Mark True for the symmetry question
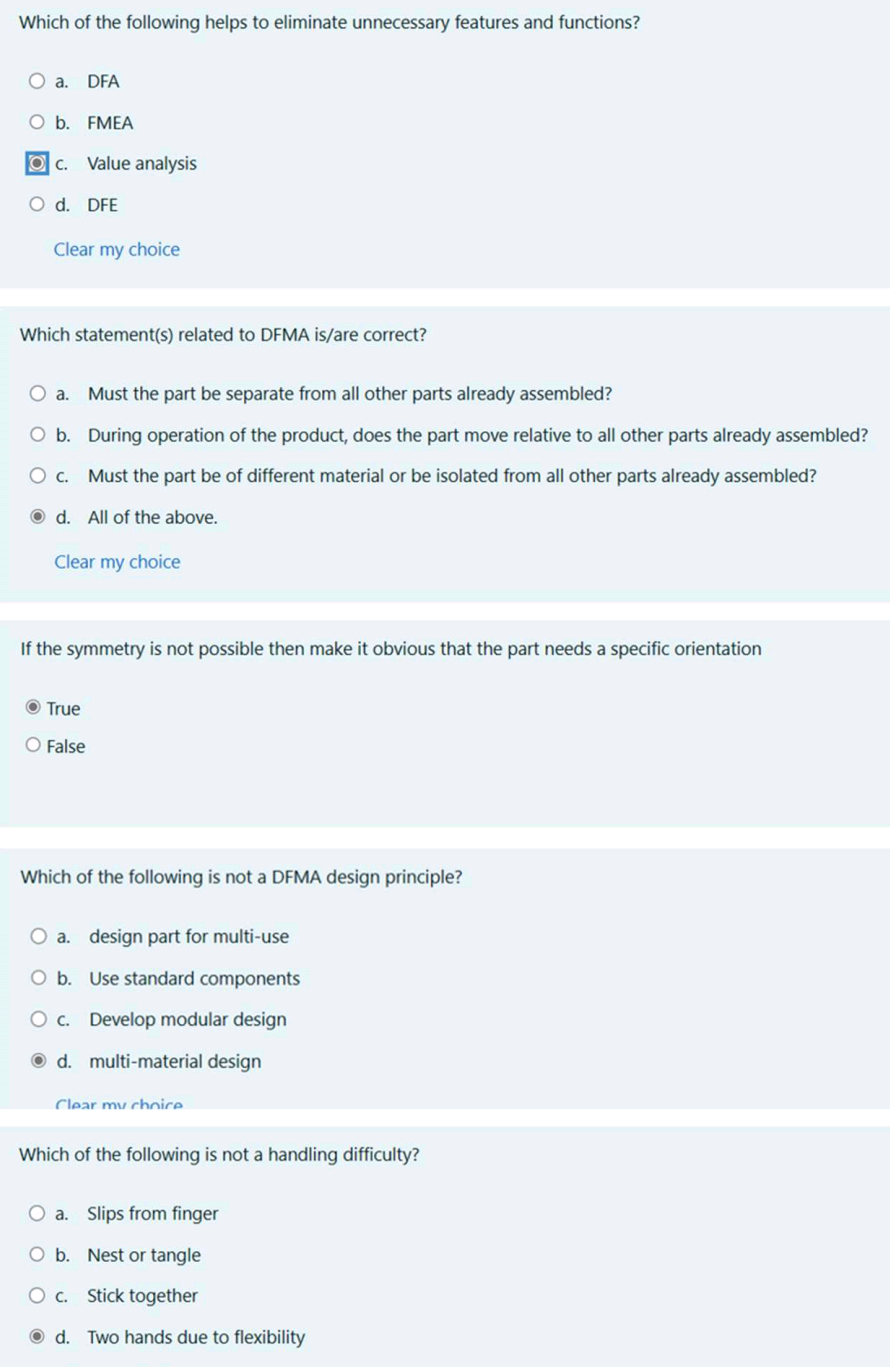Viewport: 890px width, 1367px height. (x=32, y=707)
